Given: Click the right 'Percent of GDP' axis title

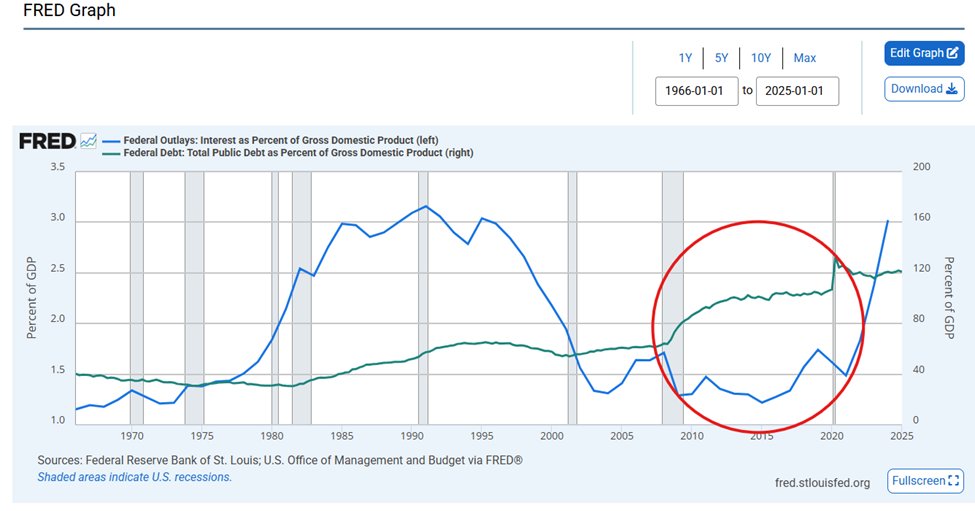Looking at the screenshot, I should [x=949, y=298].
